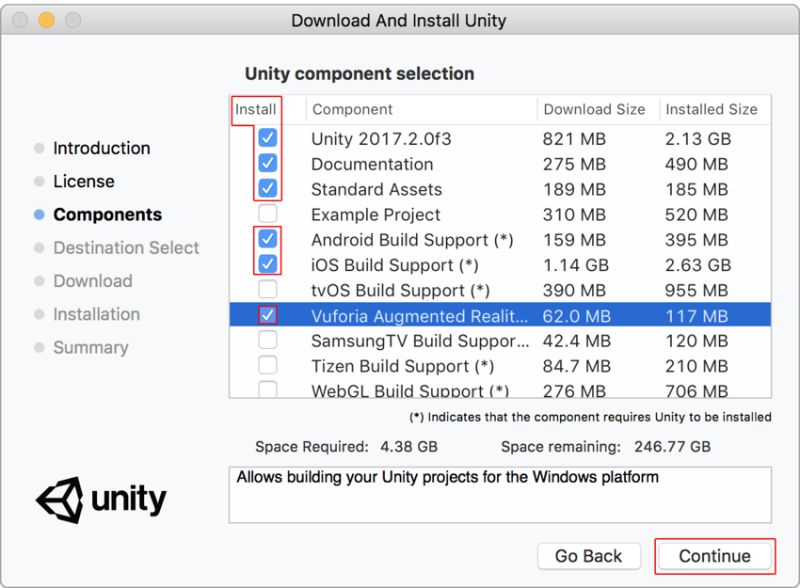Uncheck Unity 2017.2.0f3 install checkbox
800x588 pixels.
click(267, 138)
